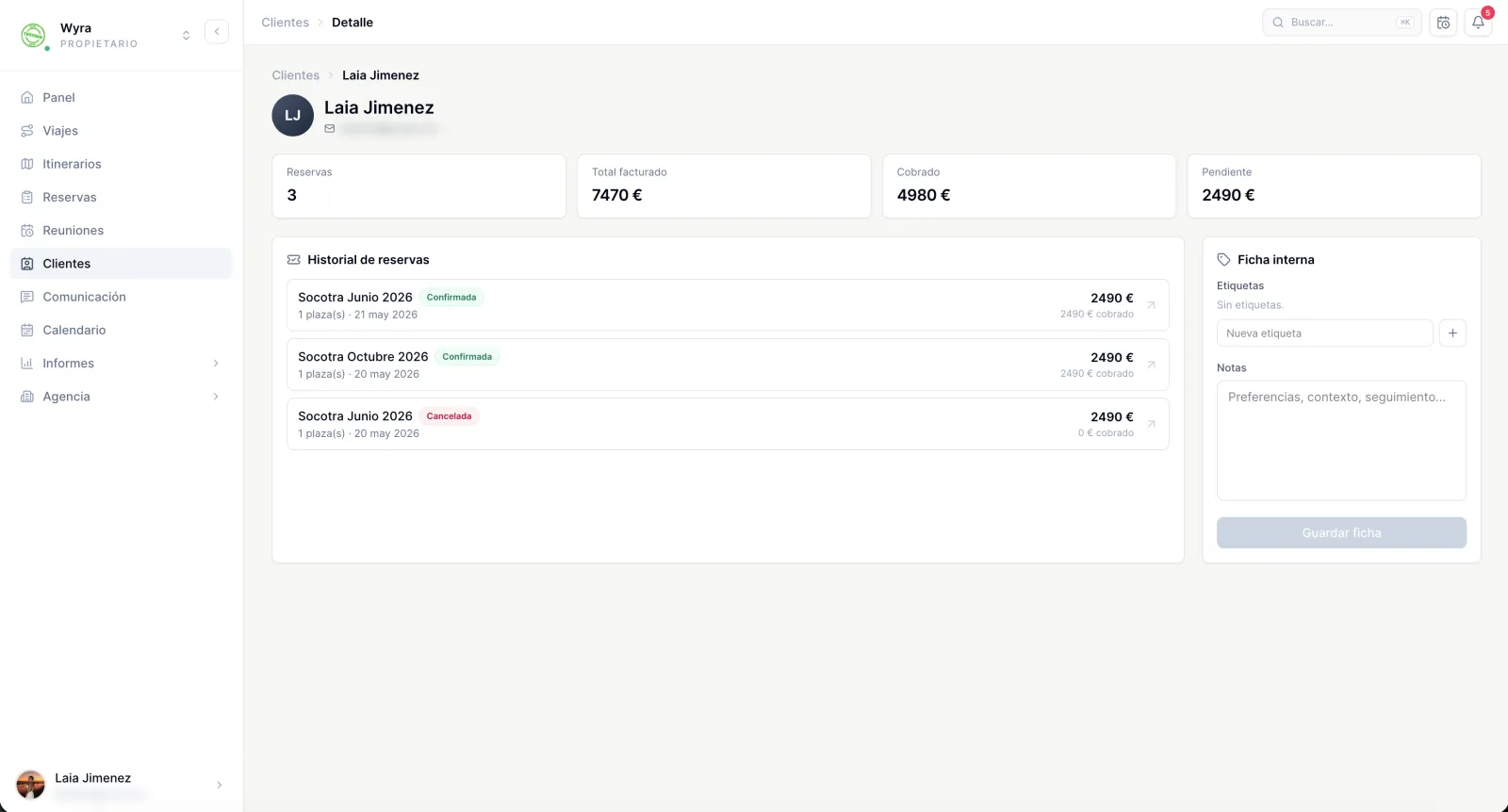This screenshot has width=1508, height=812.
Task: Click "Sin etiquetas." text
Action: tap(1250, 305)
